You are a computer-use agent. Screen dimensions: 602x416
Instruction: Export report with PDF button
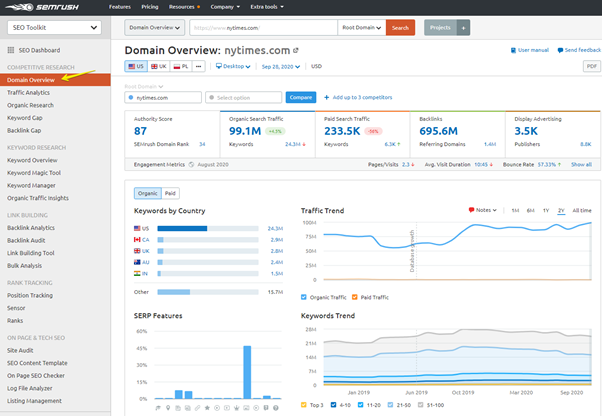(x=592, y=66)
